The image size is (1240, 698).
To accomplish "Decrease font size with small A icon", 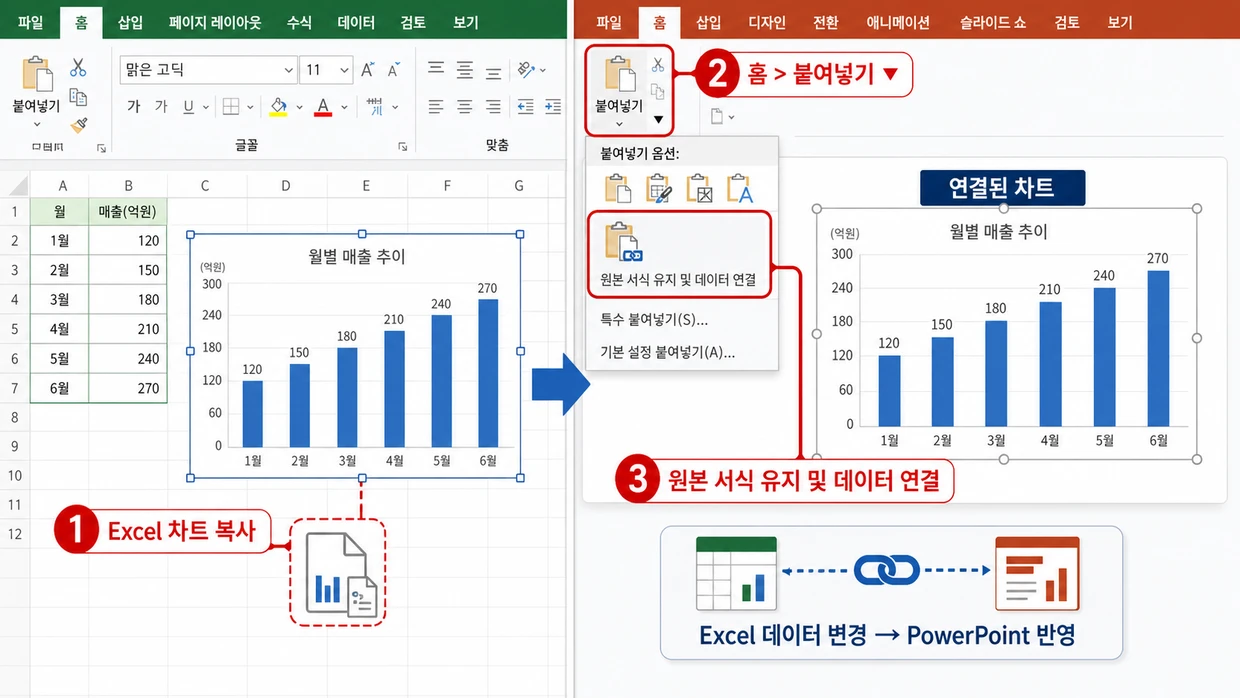I will (x=395, y=70).
